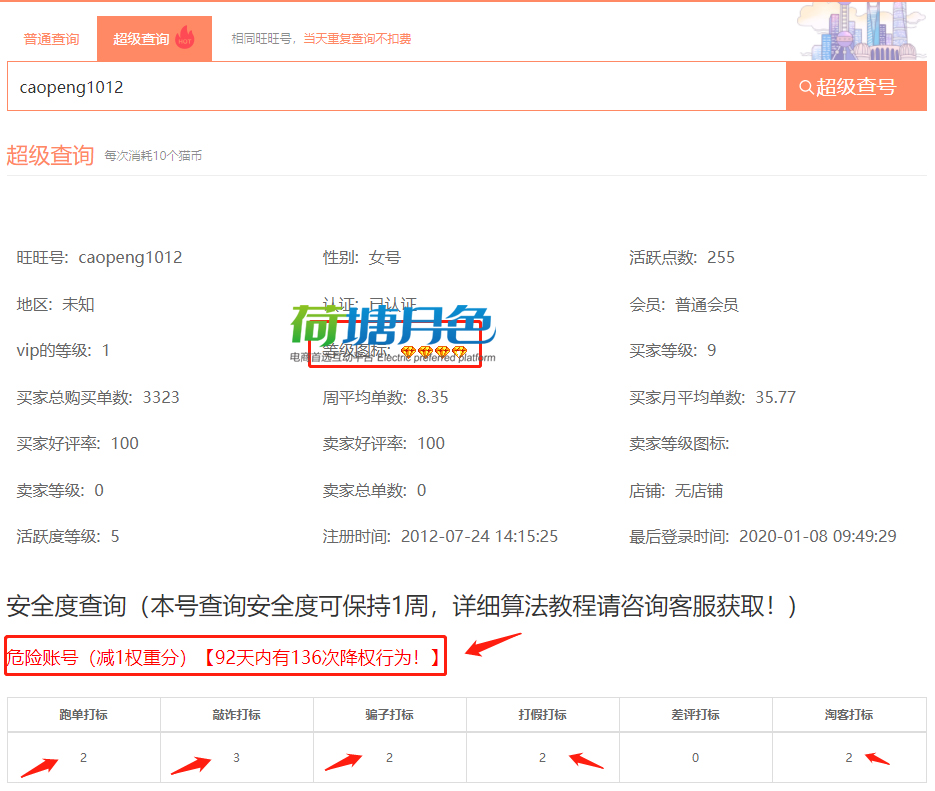Screen dimensions: 935x791
Task: Click the 跑单打标 column header
Action: [84, 714]
